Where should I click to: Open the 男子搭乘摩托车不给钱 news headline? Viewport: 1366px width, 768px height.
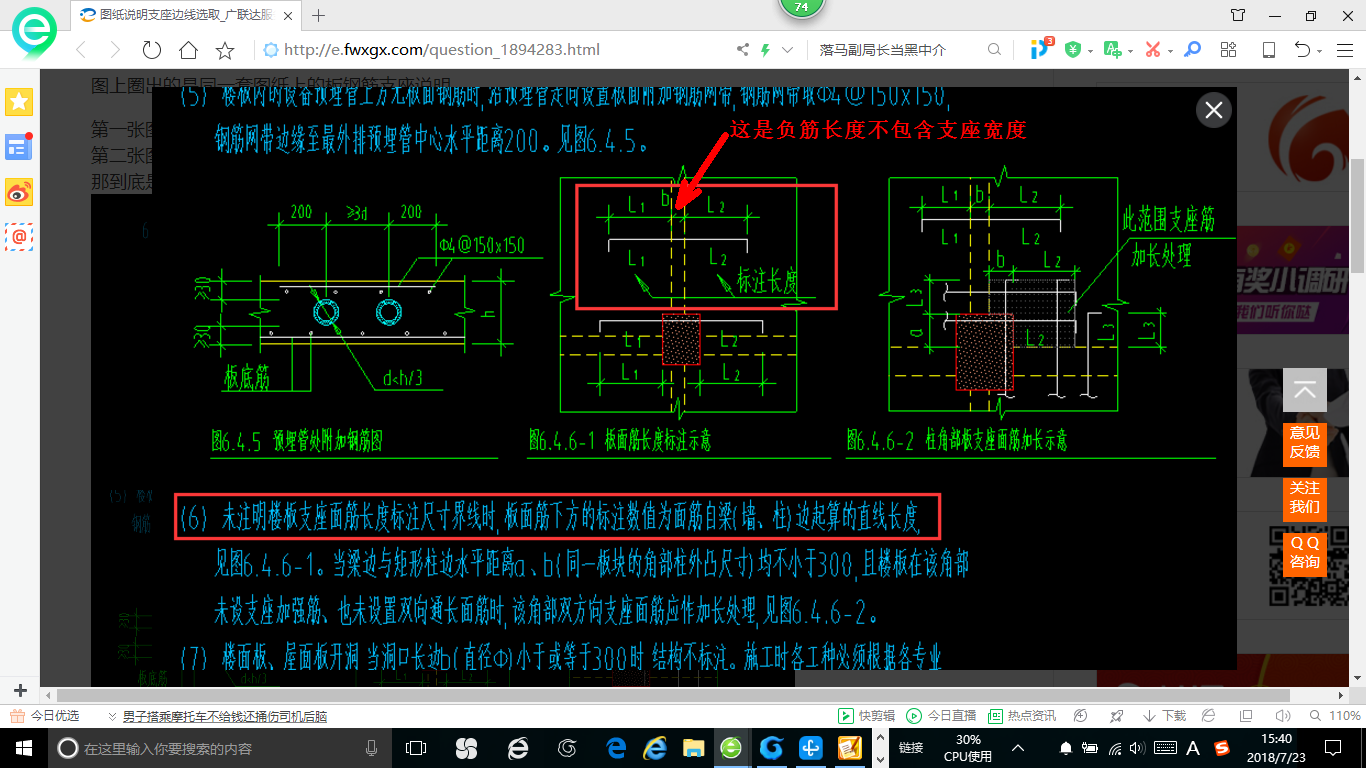coord(225,716)
